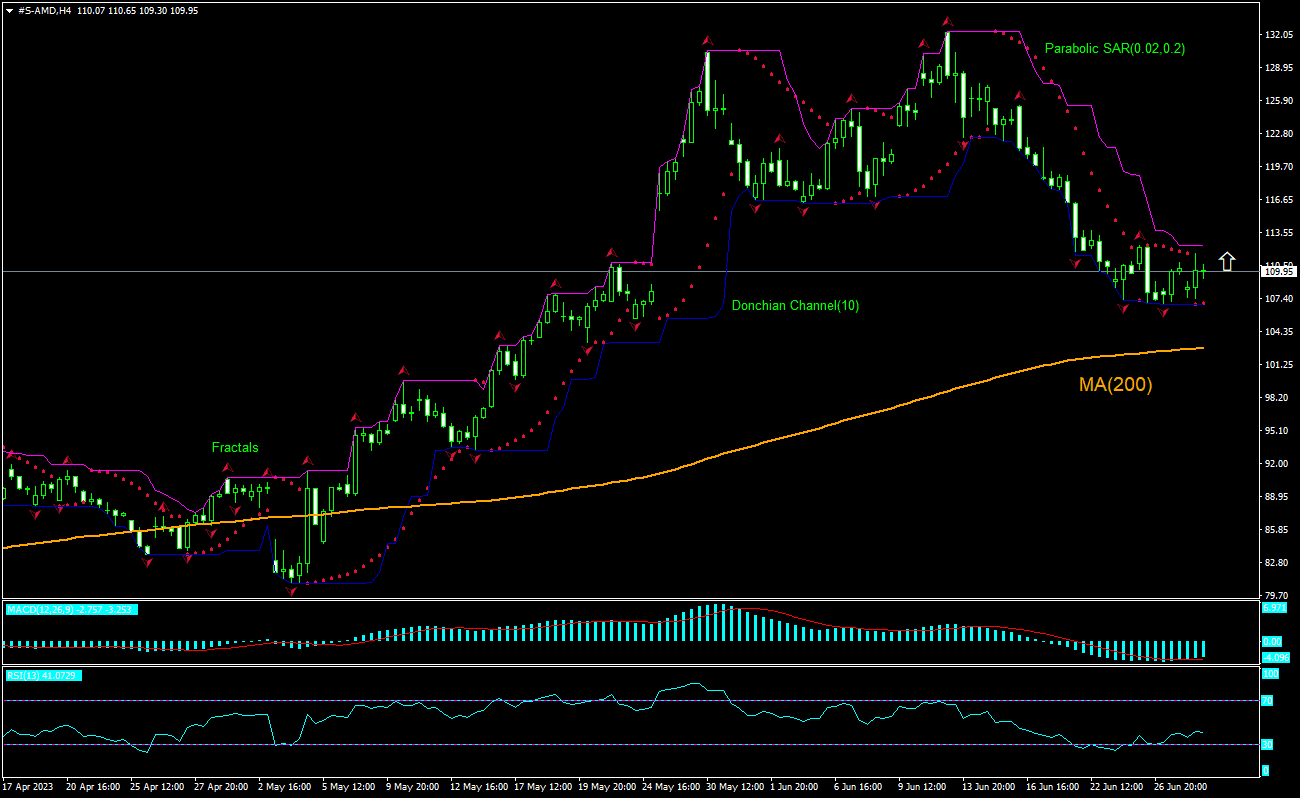The image size is (1300, 798).
Task: Click the down fractal marker below recent candles
Action: (x=1163, y=312)
